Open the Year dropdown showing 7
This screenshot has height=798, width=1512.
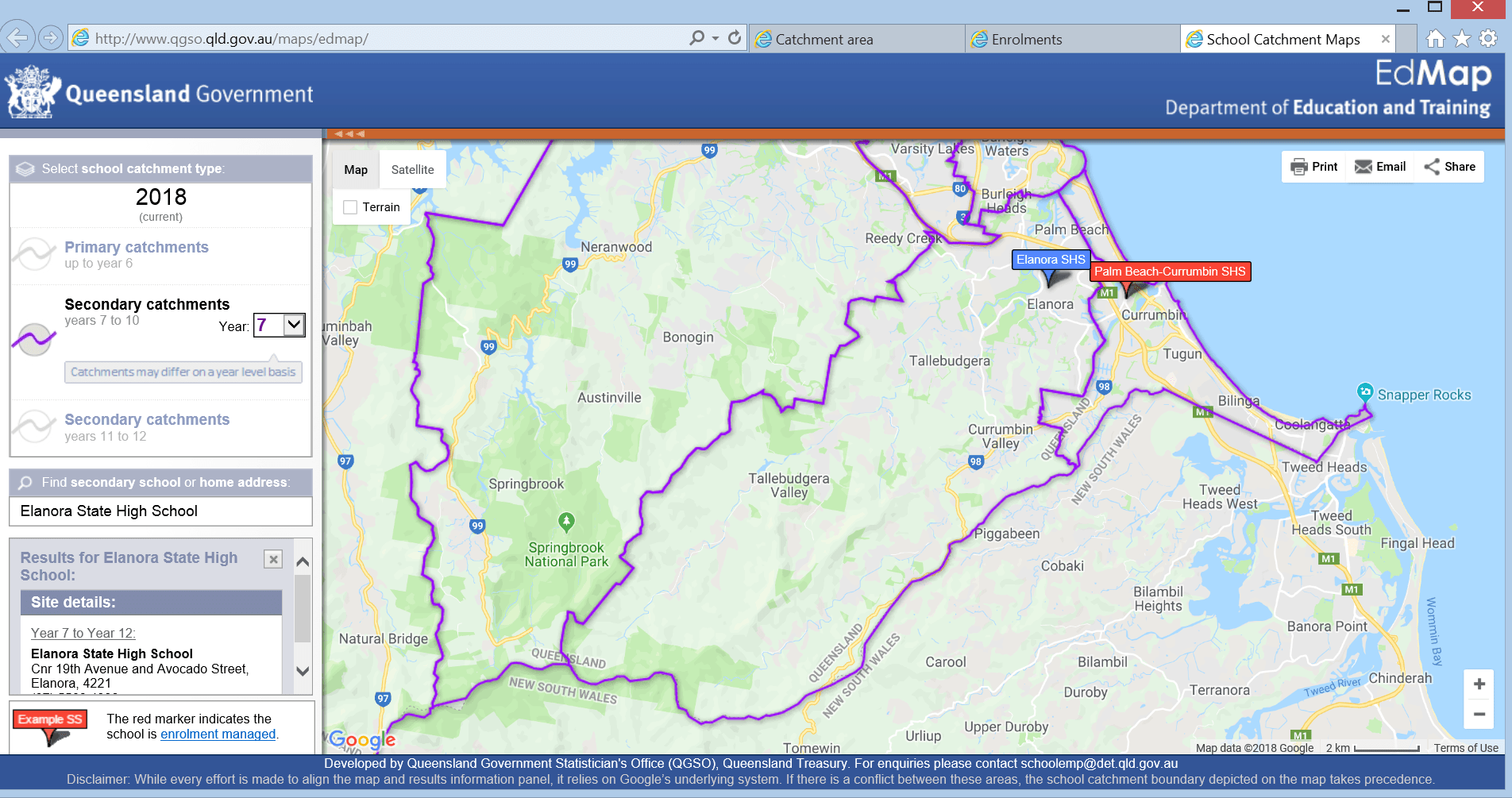tap(280, 325)
